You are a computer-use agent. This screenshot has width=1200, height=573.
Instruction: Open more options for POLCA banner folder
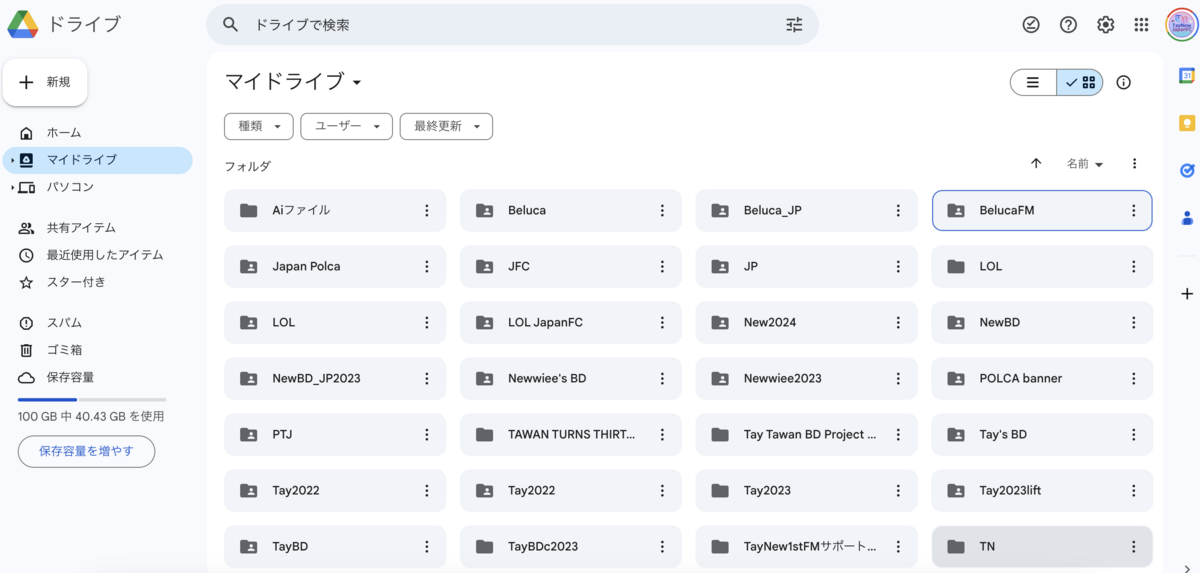1133,378
